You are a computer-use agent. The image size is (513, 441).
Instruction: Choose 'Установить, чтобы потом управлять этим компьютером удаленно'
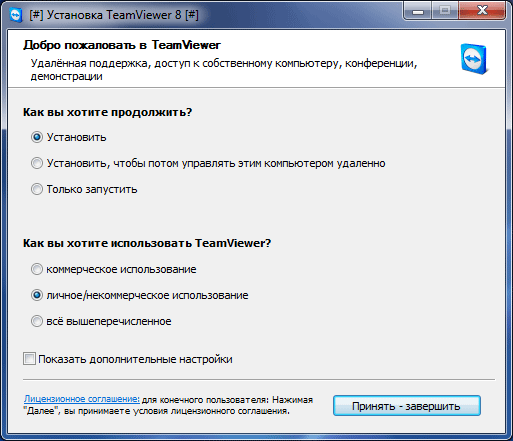(37, 163)
